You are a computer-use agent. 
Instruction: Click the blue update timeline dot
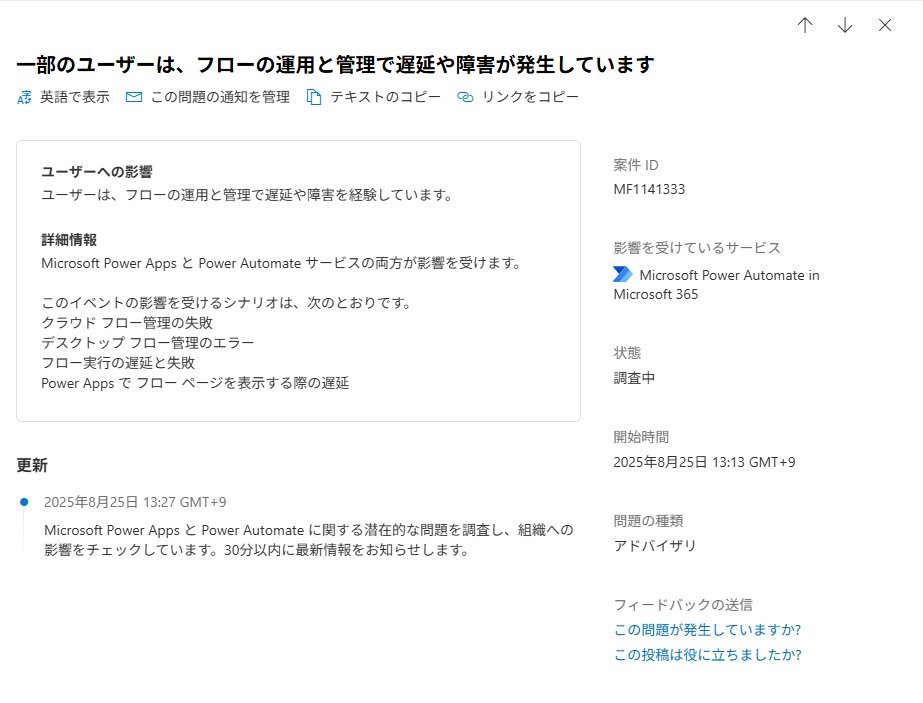[24, 502]
